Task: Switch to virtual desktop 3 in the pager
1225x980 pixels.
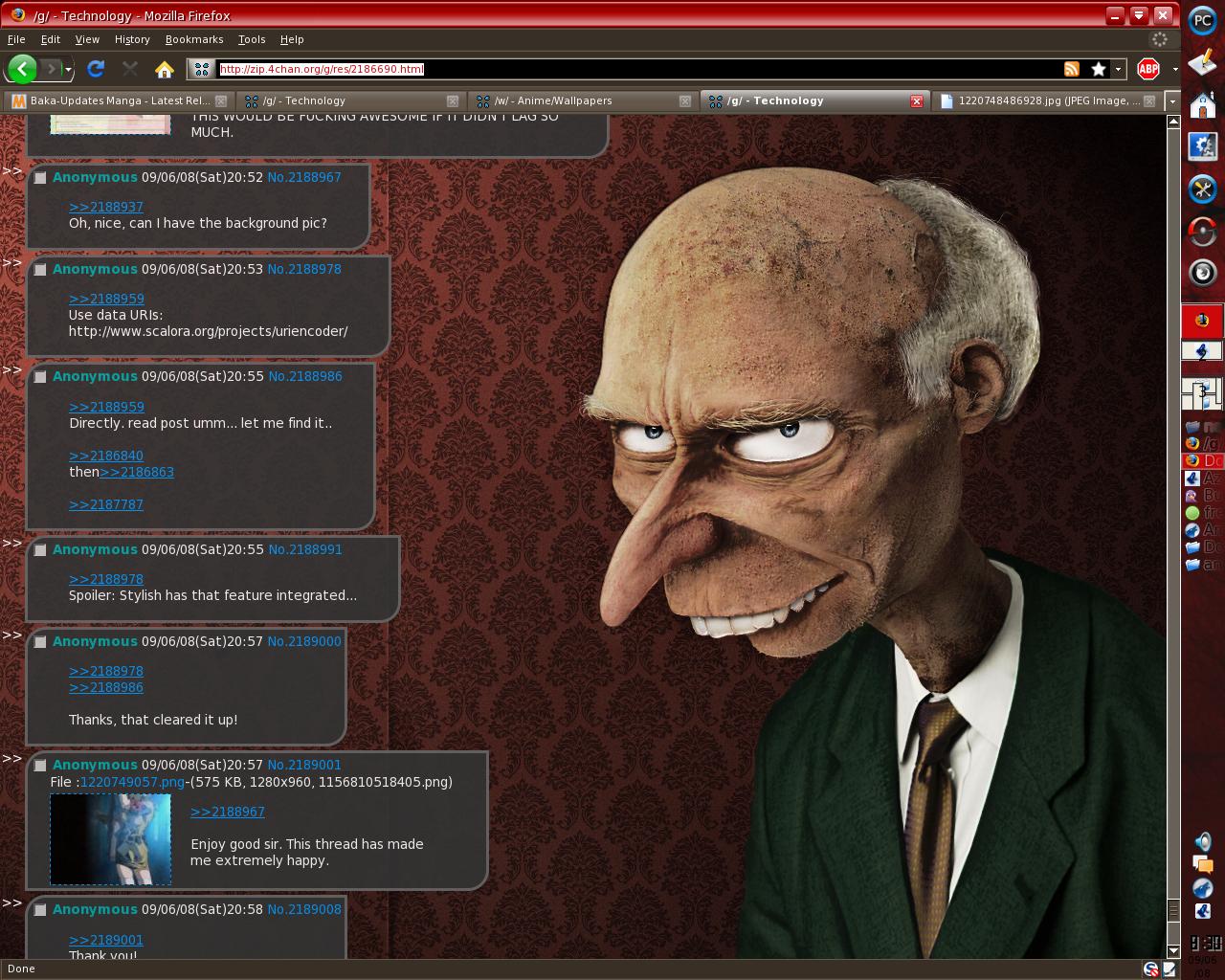Action: coord(1202,392)
